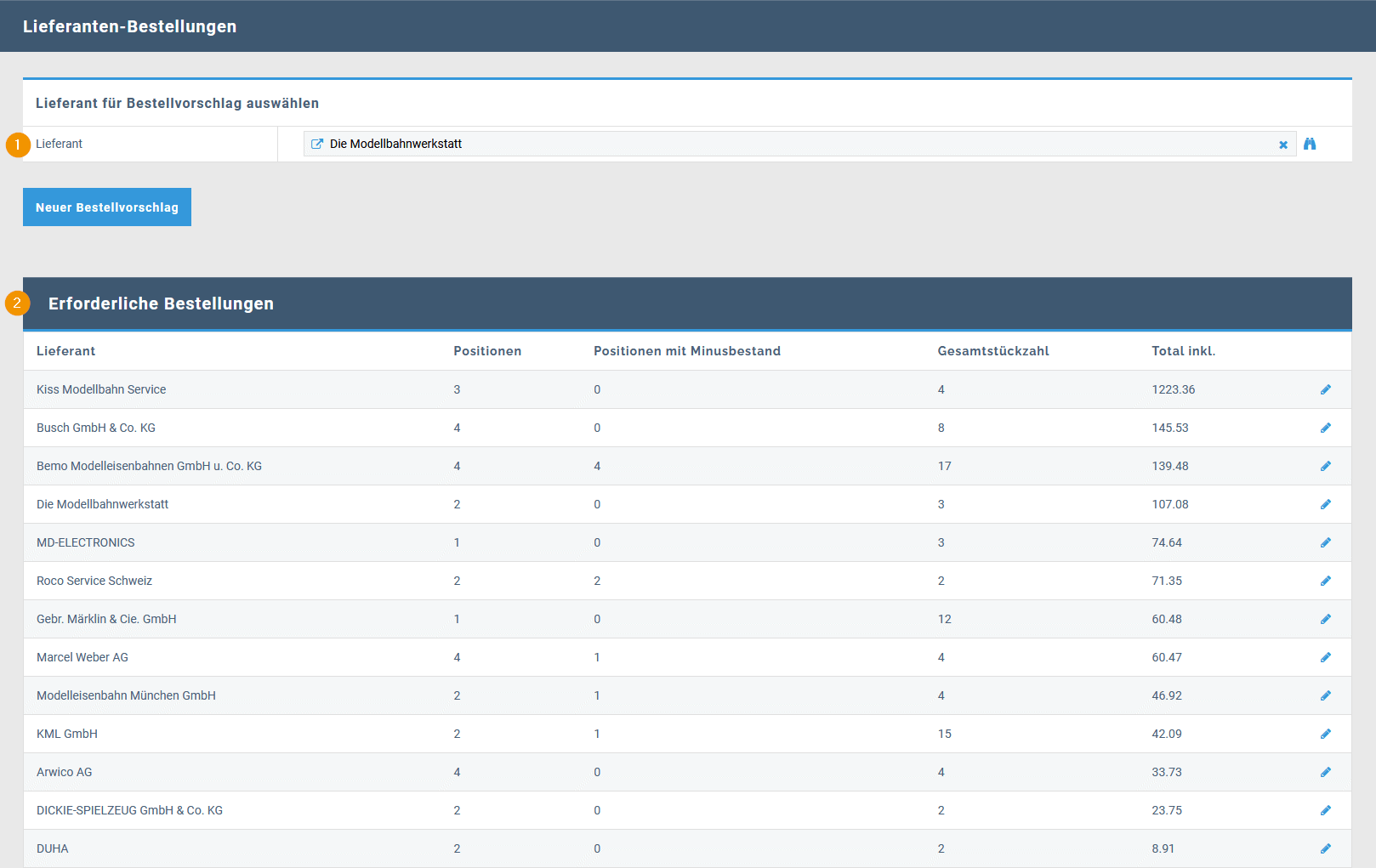Click edit pencil for Gebr. Märklin & Cie. GmbH
Viewport: 1376px width, 868px height.
point(1326,619)
